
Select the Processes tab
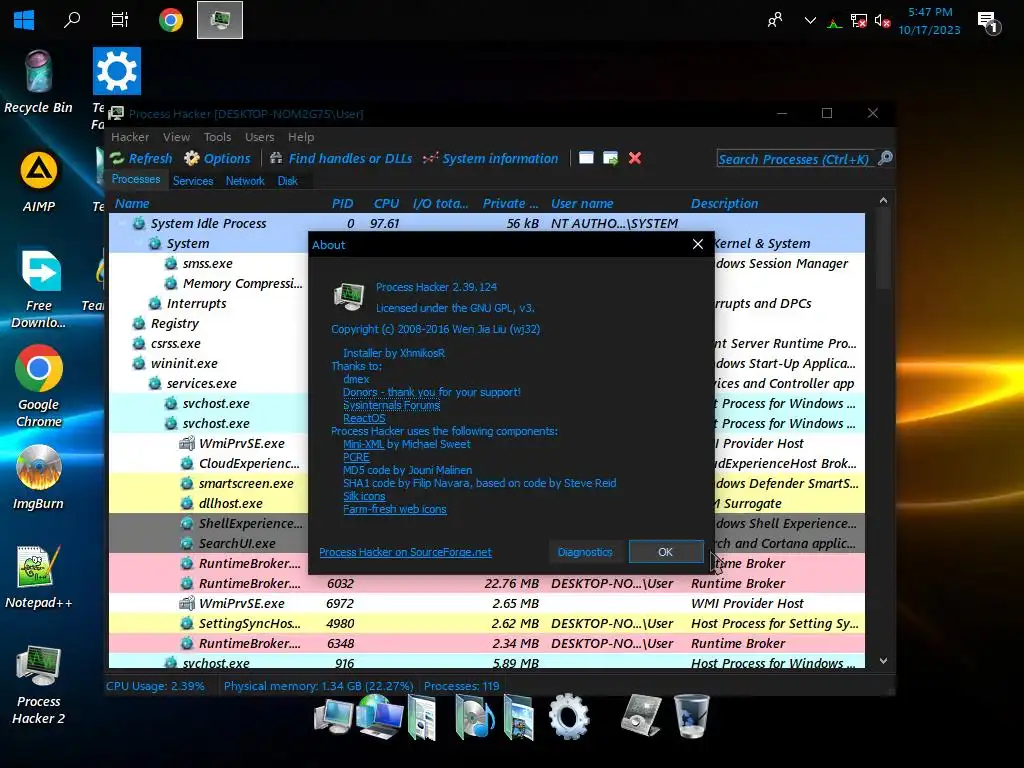click(136, 180)
